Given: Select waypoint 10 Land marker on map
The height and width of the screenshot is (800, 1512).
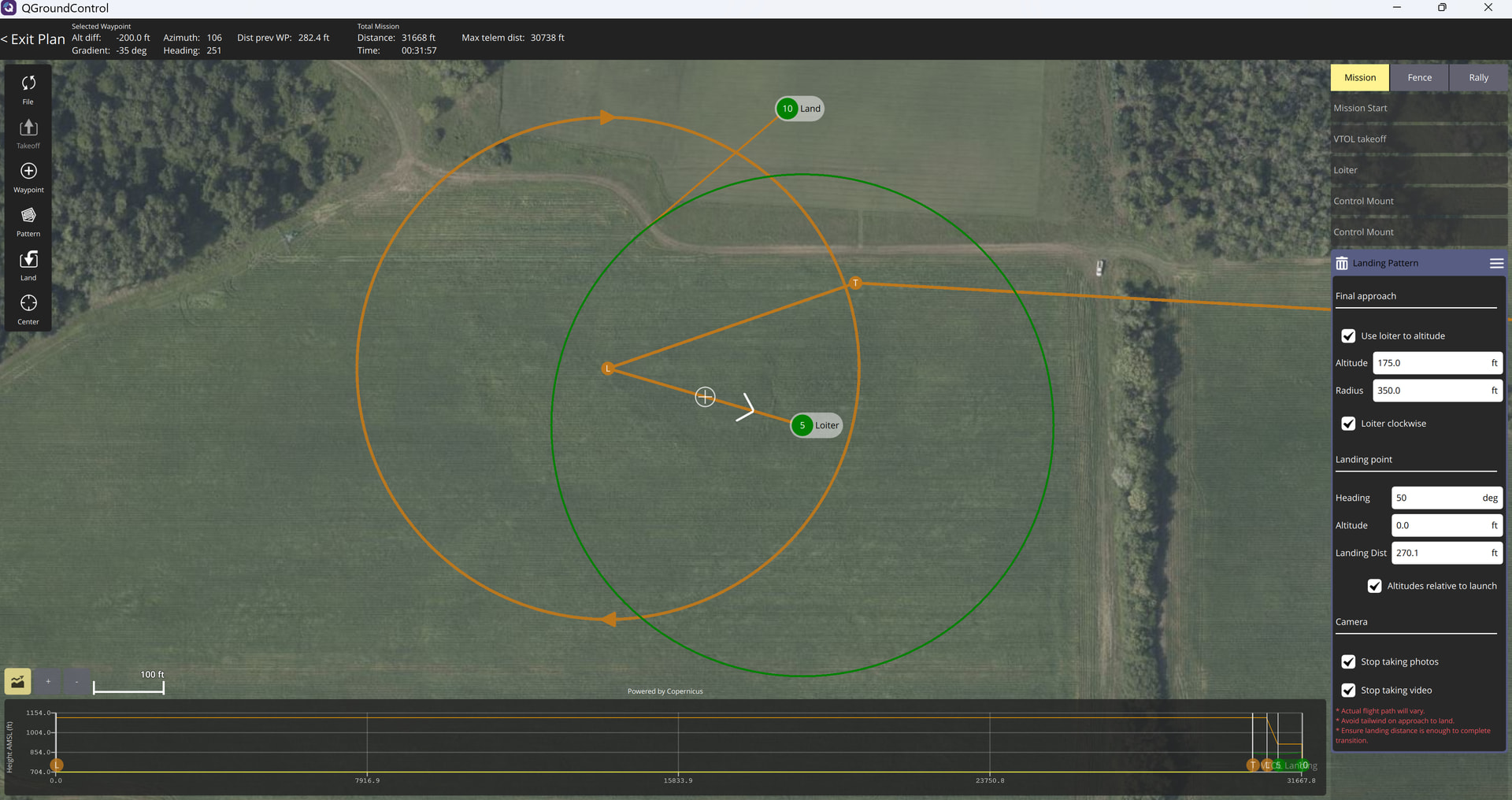Looking at the screenshot, I should coord(787,109).
